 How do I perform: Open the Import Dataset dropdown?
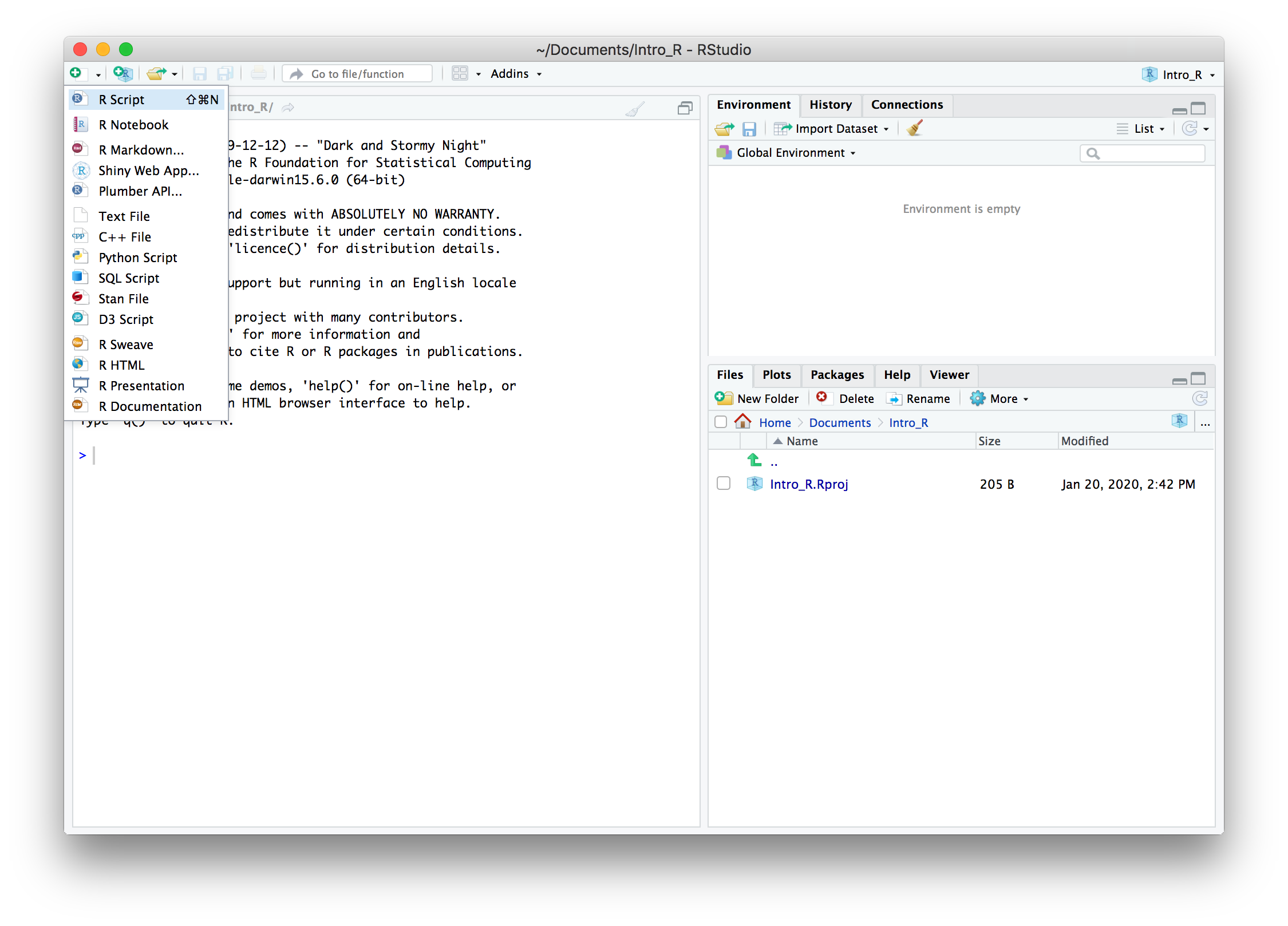(x=831, y=129)
